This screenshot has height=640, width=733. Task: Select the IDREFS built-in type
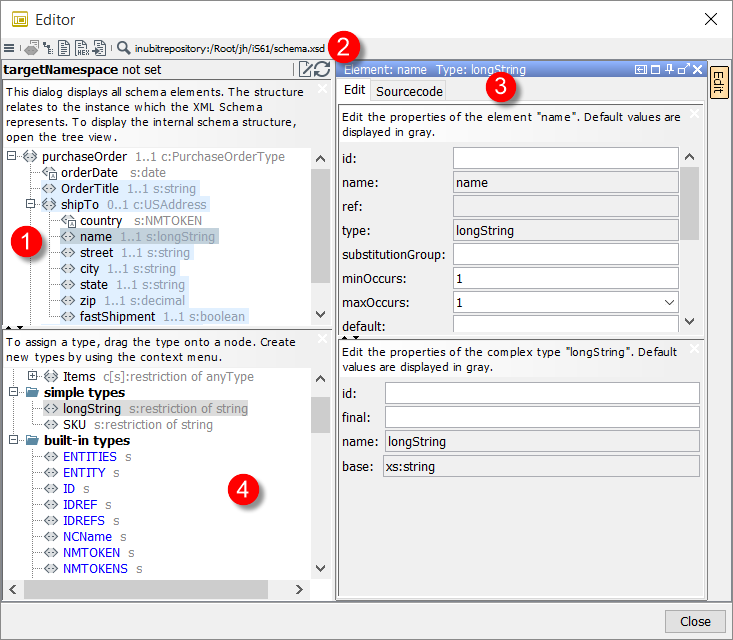(x=82, y=520)
